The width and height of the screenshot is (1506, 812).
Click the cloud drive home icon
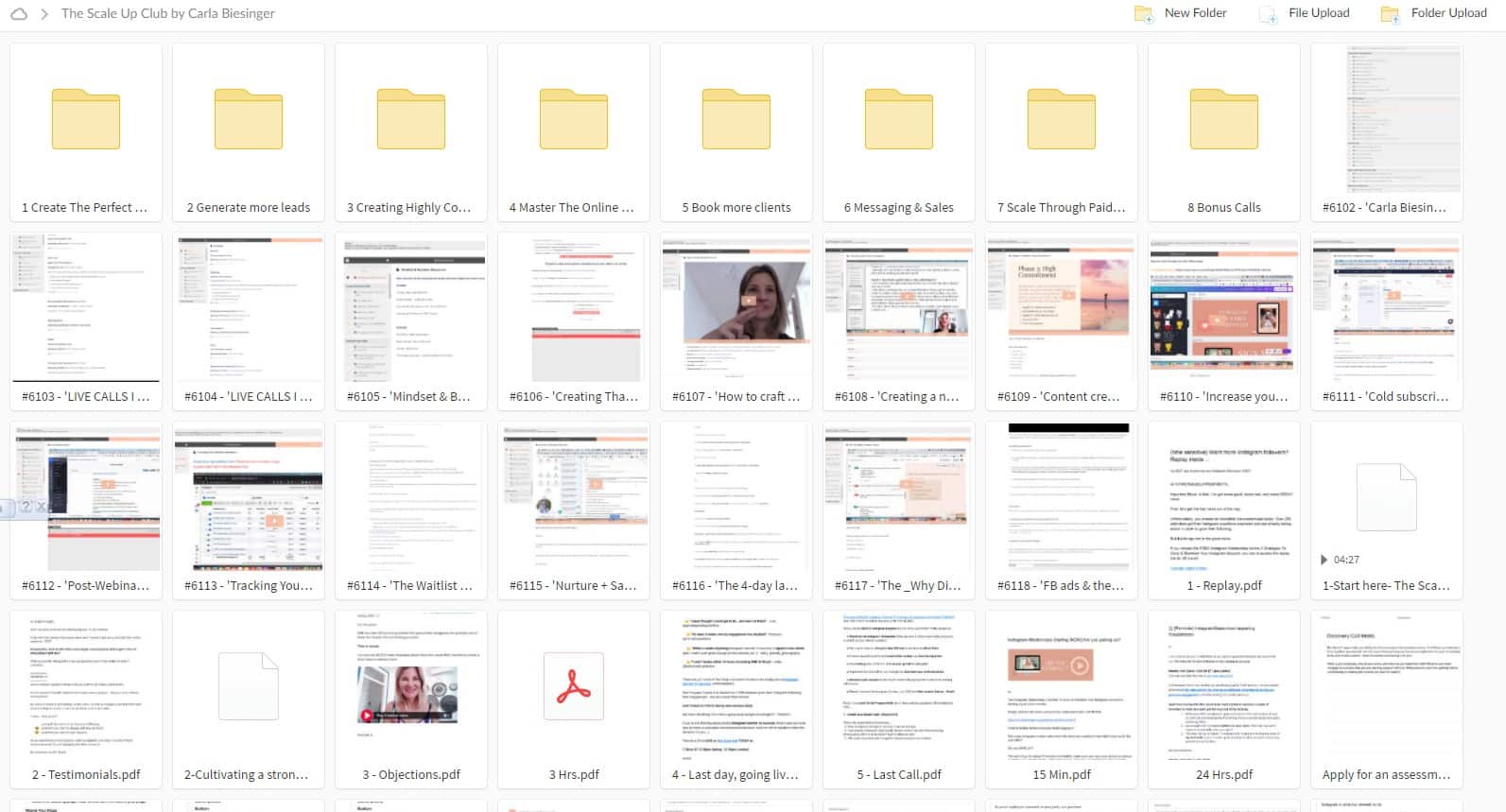[x=18, y=14]
